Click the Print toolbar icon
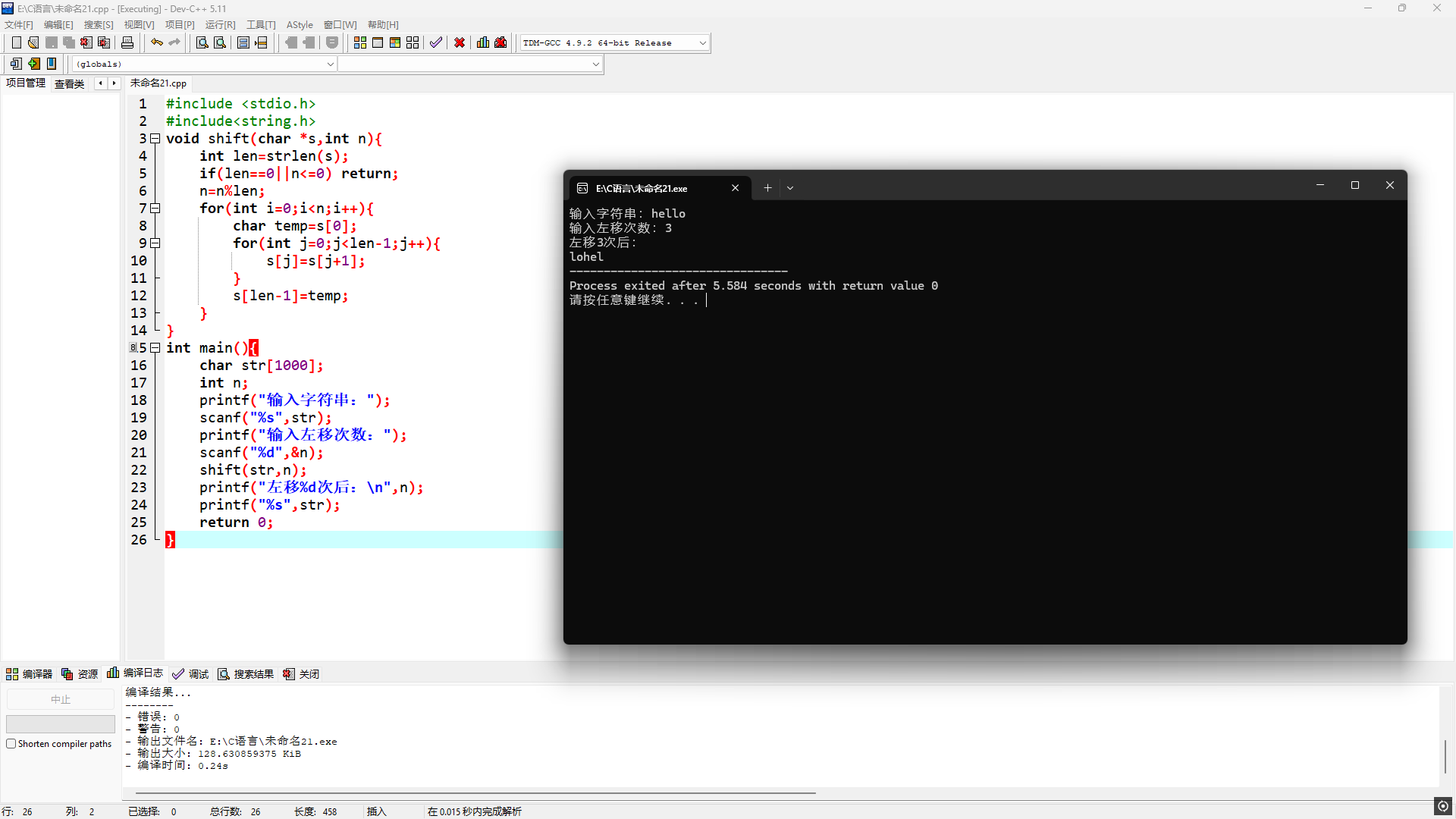 (127, 42)
